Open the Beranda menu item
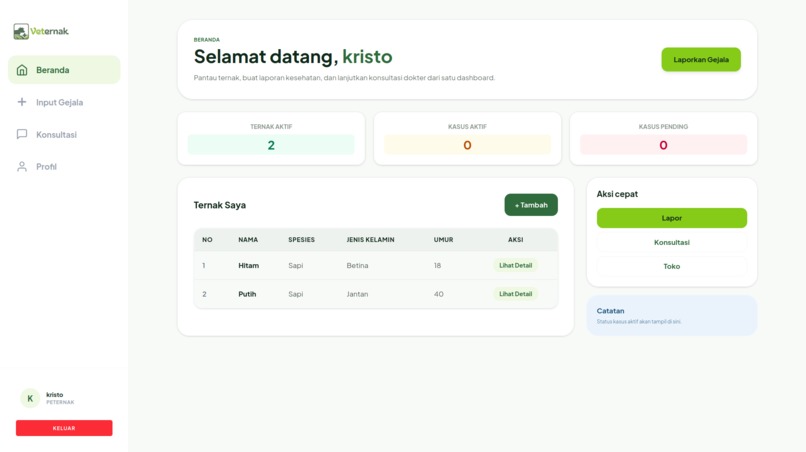Viewport: 806px width, 452px height. tap(64, 70)
